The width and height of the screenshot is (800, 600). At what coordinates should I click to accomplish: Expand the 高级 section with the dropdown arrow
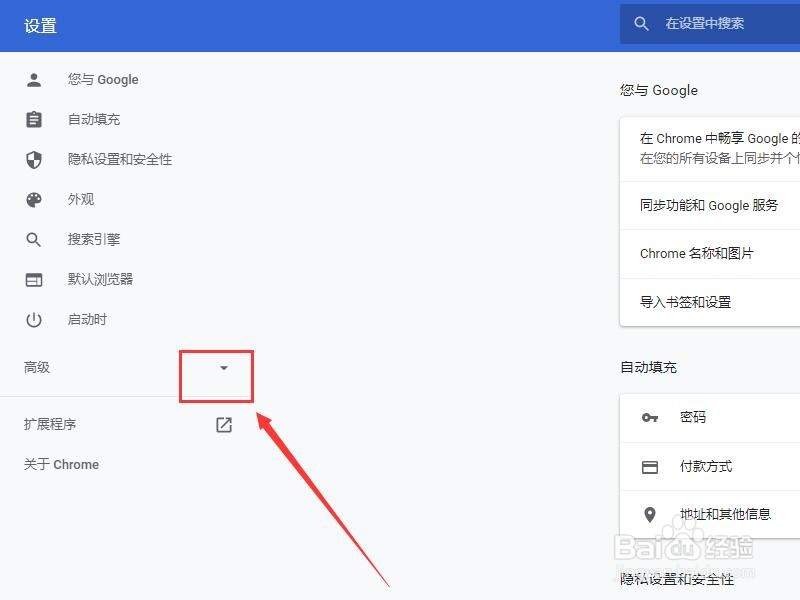(223, 368)
